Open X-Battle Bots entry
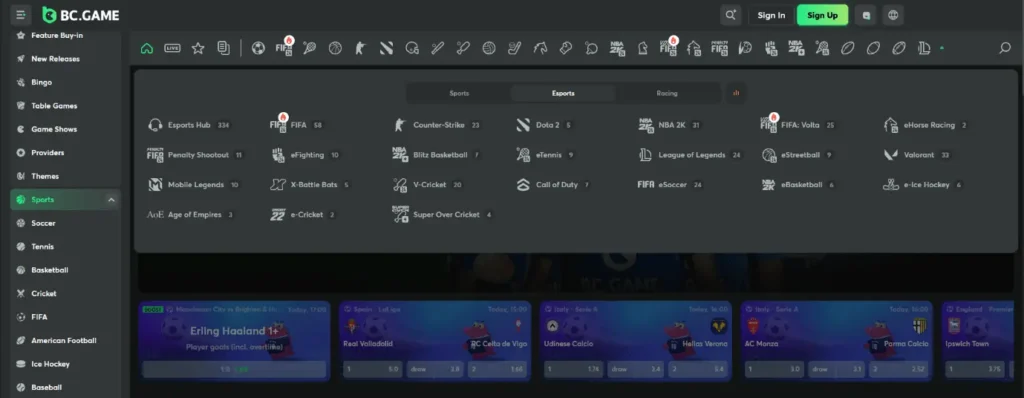The width and height of the screenshot is (1024, 398). (x=311, y=185)
